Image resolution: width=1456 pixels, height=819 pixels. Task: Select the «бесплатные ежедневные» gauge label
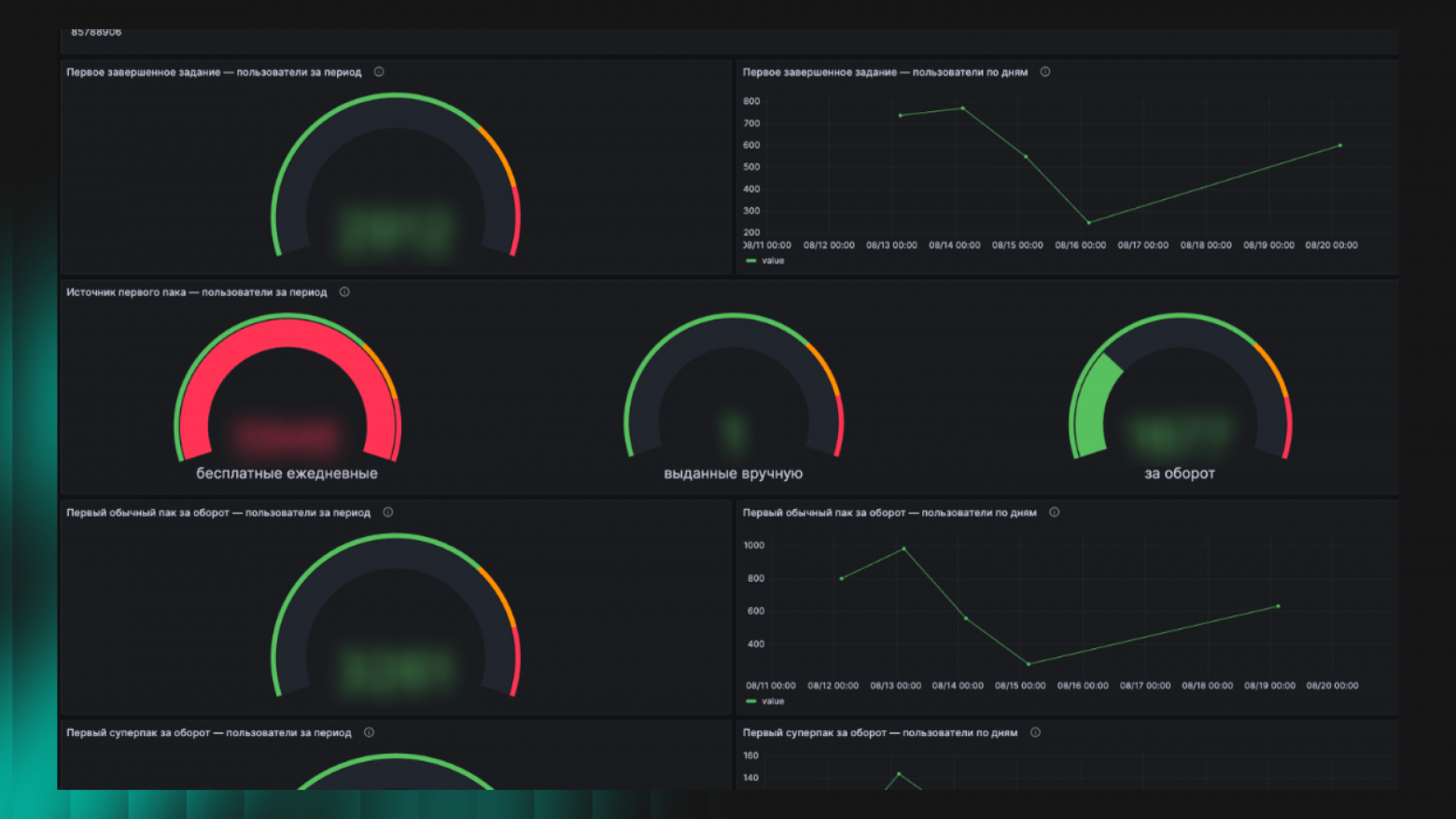pyautogui.click(x=287, y=473)
